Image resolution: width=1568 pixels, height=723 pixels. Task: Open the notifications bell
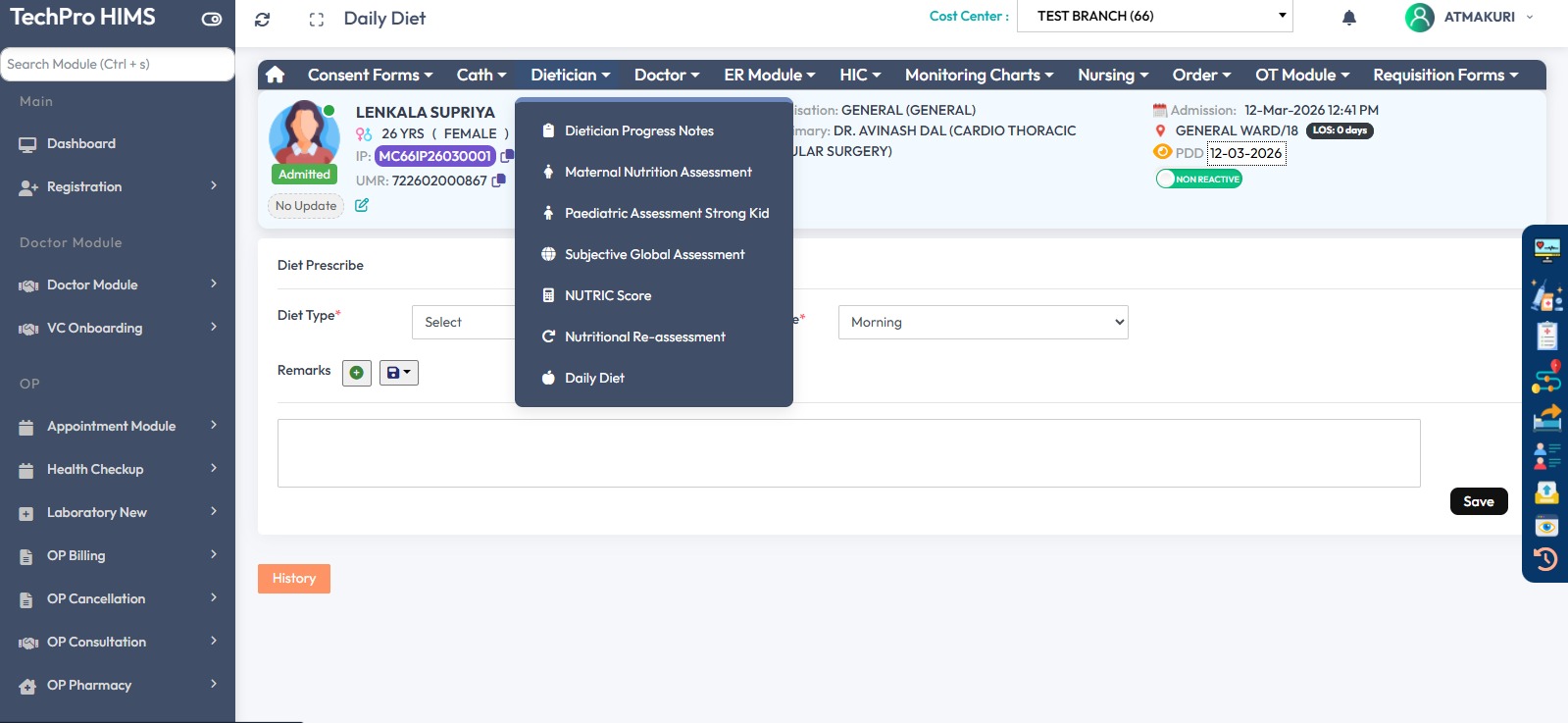tap(1349, 18)
